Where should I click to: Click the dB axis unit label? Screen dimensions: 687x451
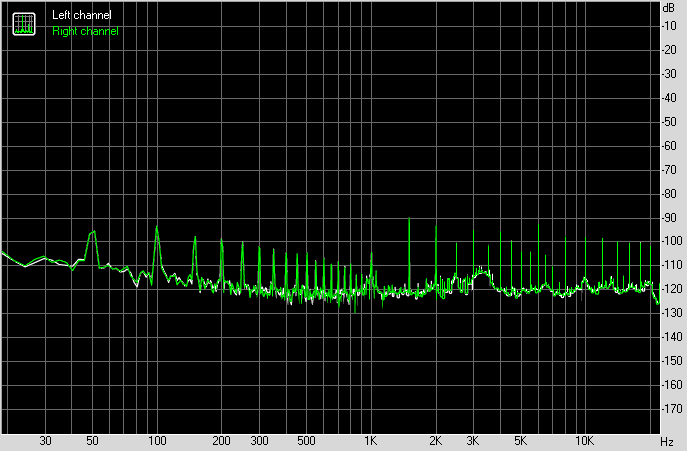pos(669,8)
